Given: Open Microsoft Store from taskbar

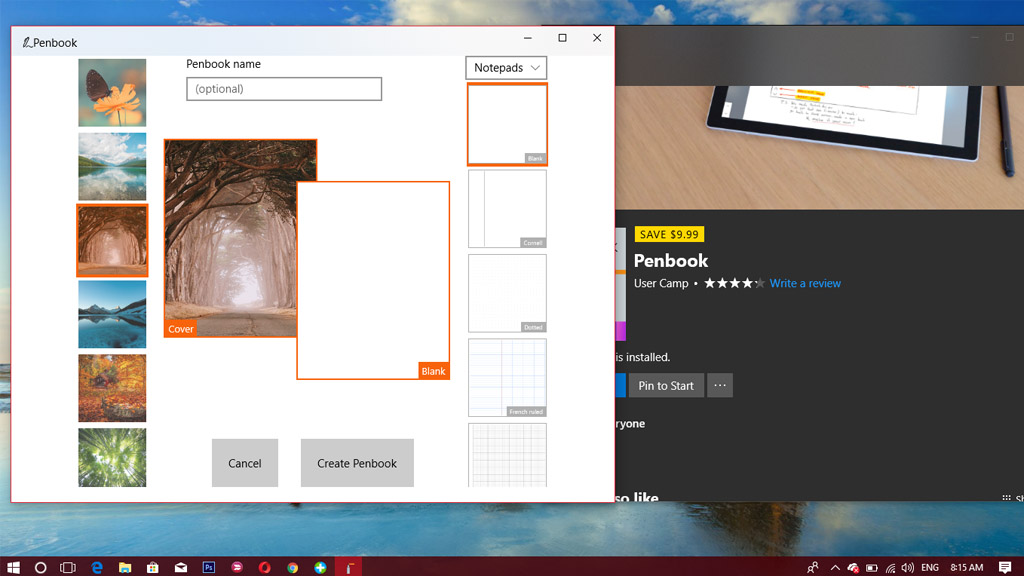Looking at the screenshot, I should pyautogui.click(x=153, y=568).
